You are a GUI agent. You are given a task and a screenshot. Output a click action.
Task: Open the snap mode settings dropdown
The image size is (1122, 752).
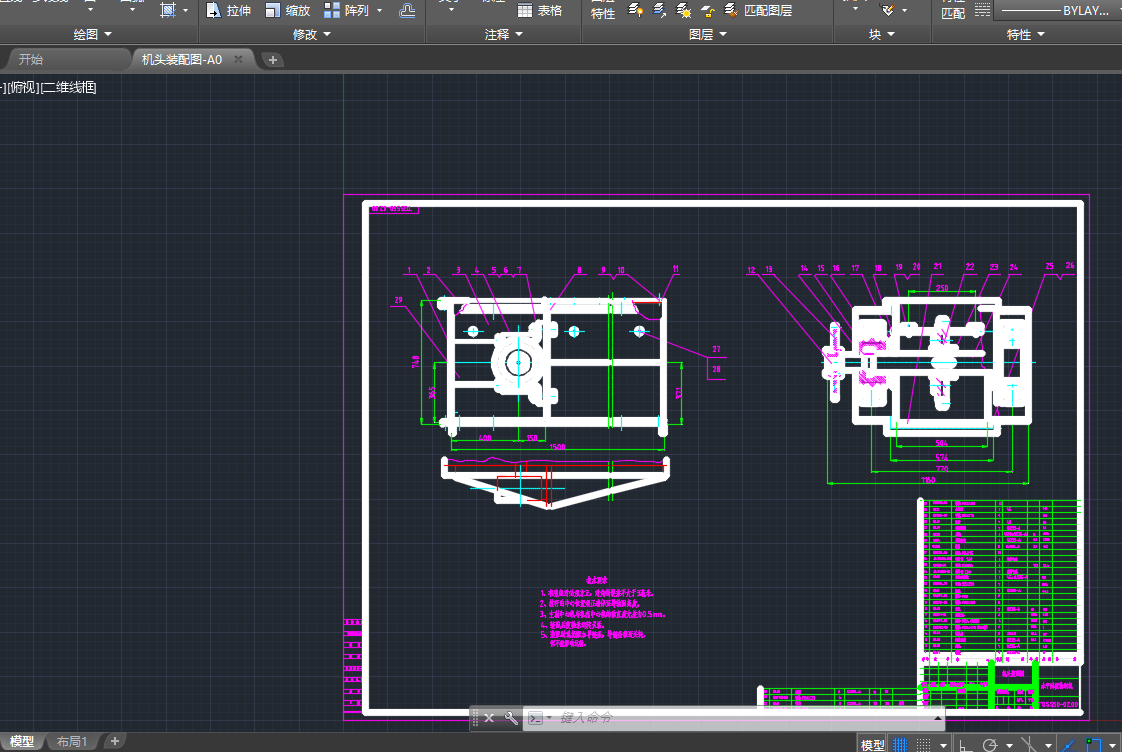pyautogui.click(x=943, y=746)
